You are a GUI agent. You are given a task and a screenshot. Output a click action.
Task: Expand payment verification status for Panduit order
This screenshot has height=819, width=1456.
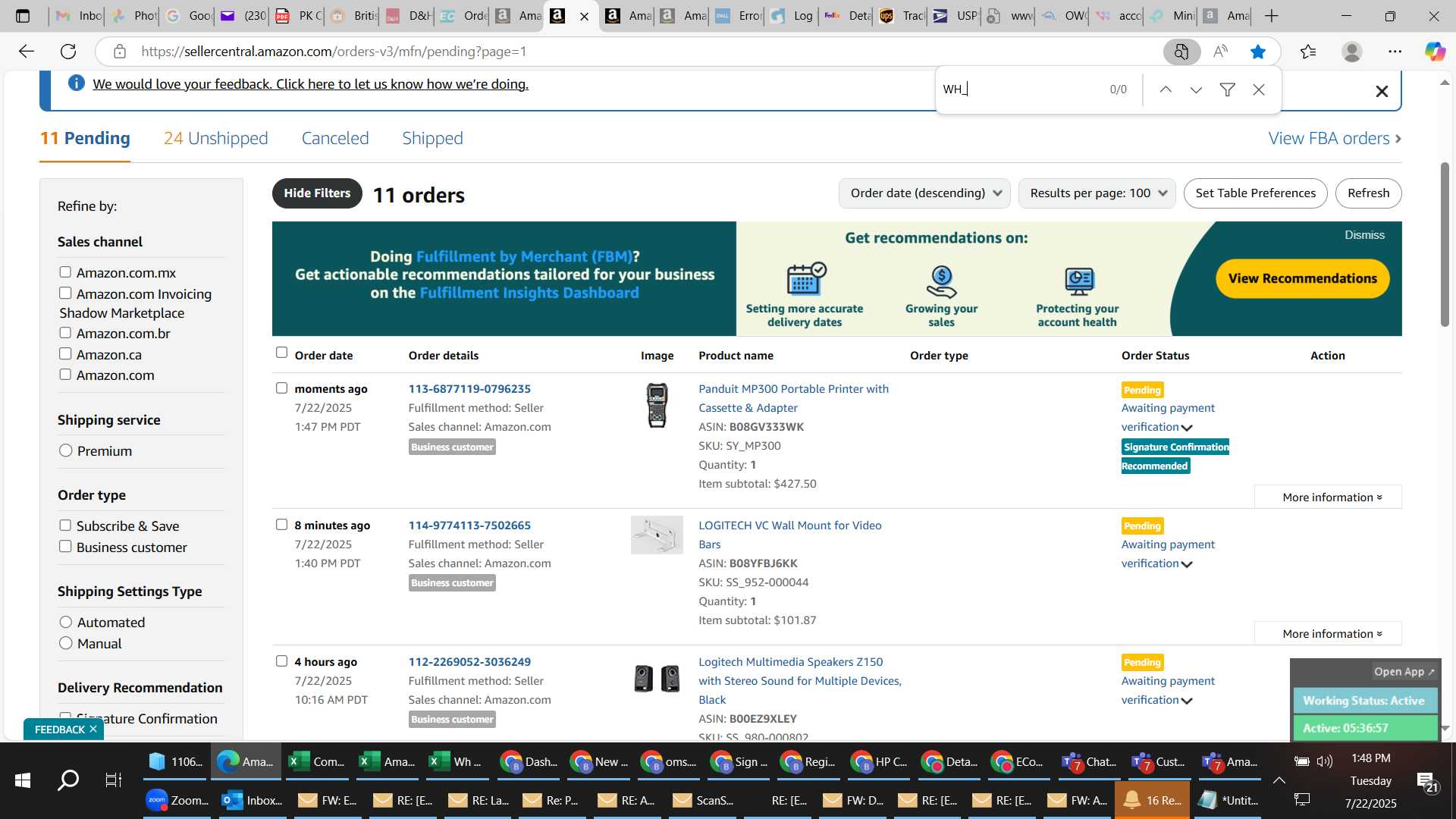point(1187,428)
